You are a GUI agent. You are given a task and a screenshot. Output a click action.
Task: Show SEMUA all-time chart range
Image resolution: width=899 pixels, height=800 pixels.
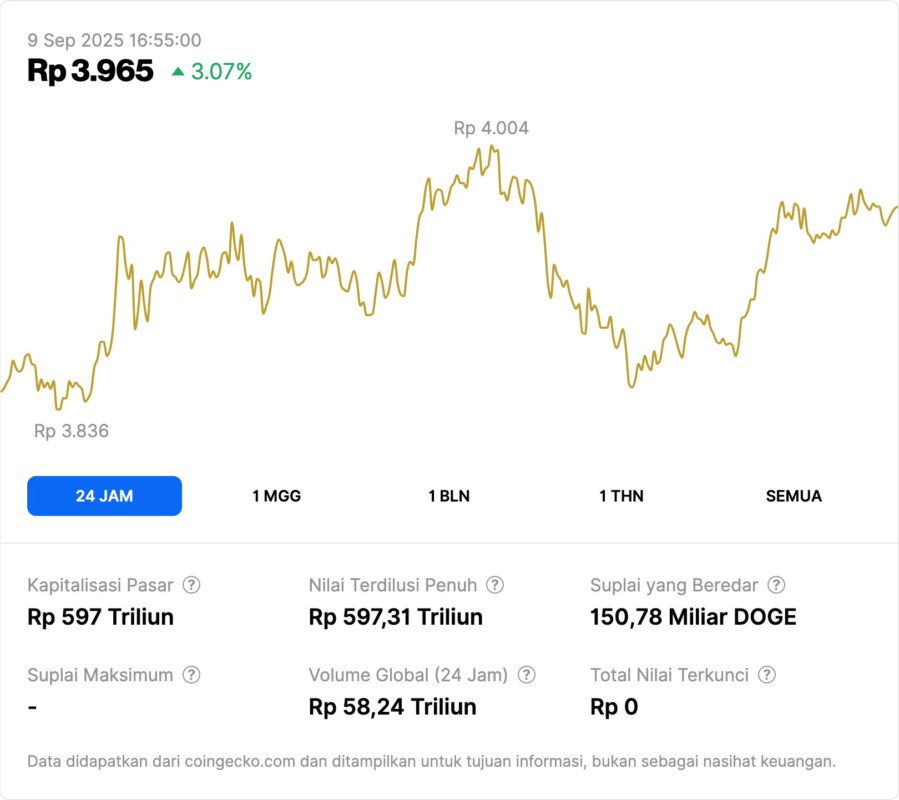point(794,496)
